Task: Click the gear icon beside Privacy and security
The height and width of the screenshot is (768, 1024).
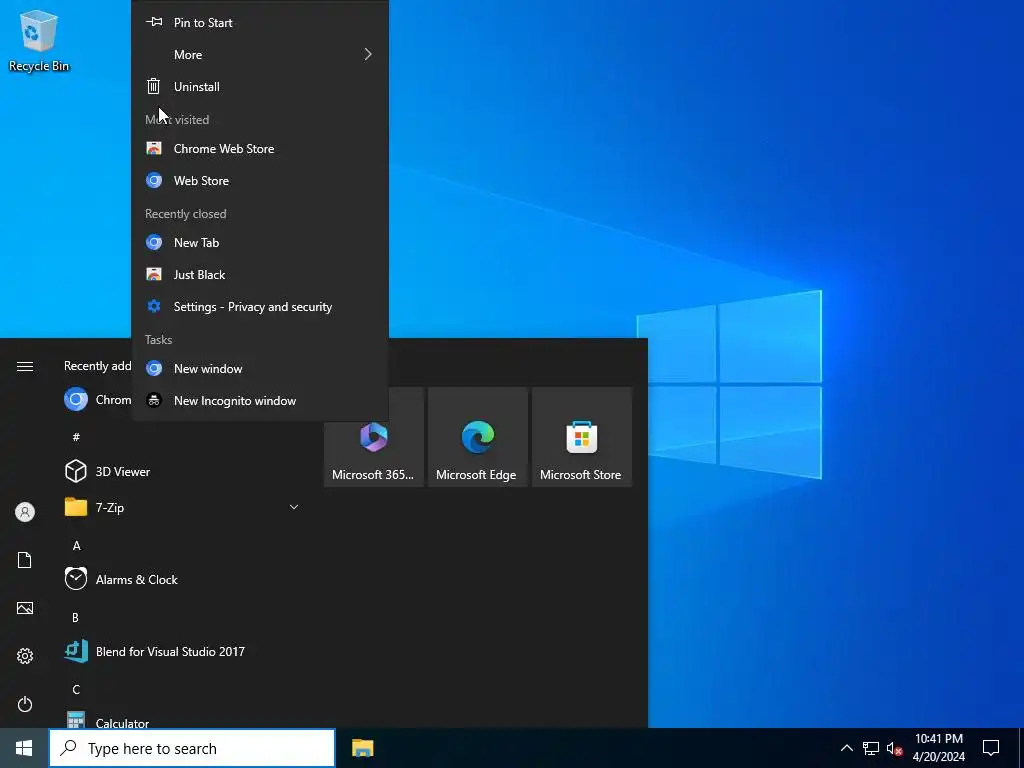Action: pos(153,306)
